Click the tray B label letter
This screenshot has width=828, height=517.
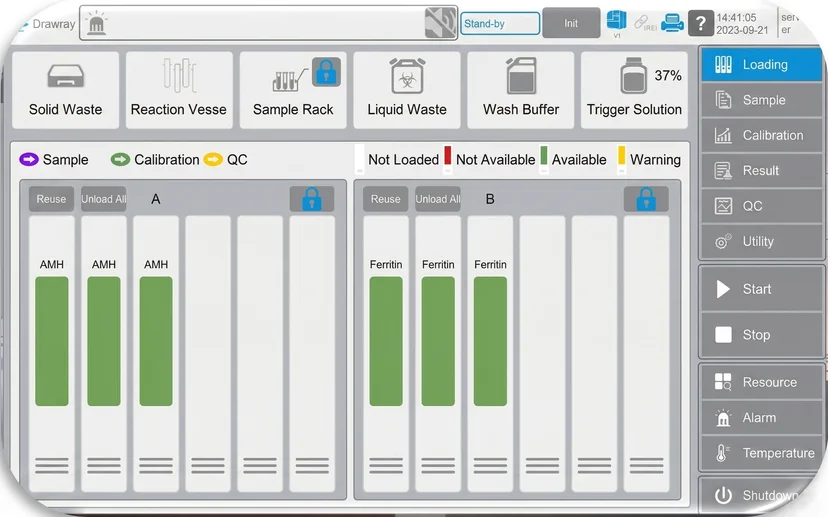click(x=490, y=199)
